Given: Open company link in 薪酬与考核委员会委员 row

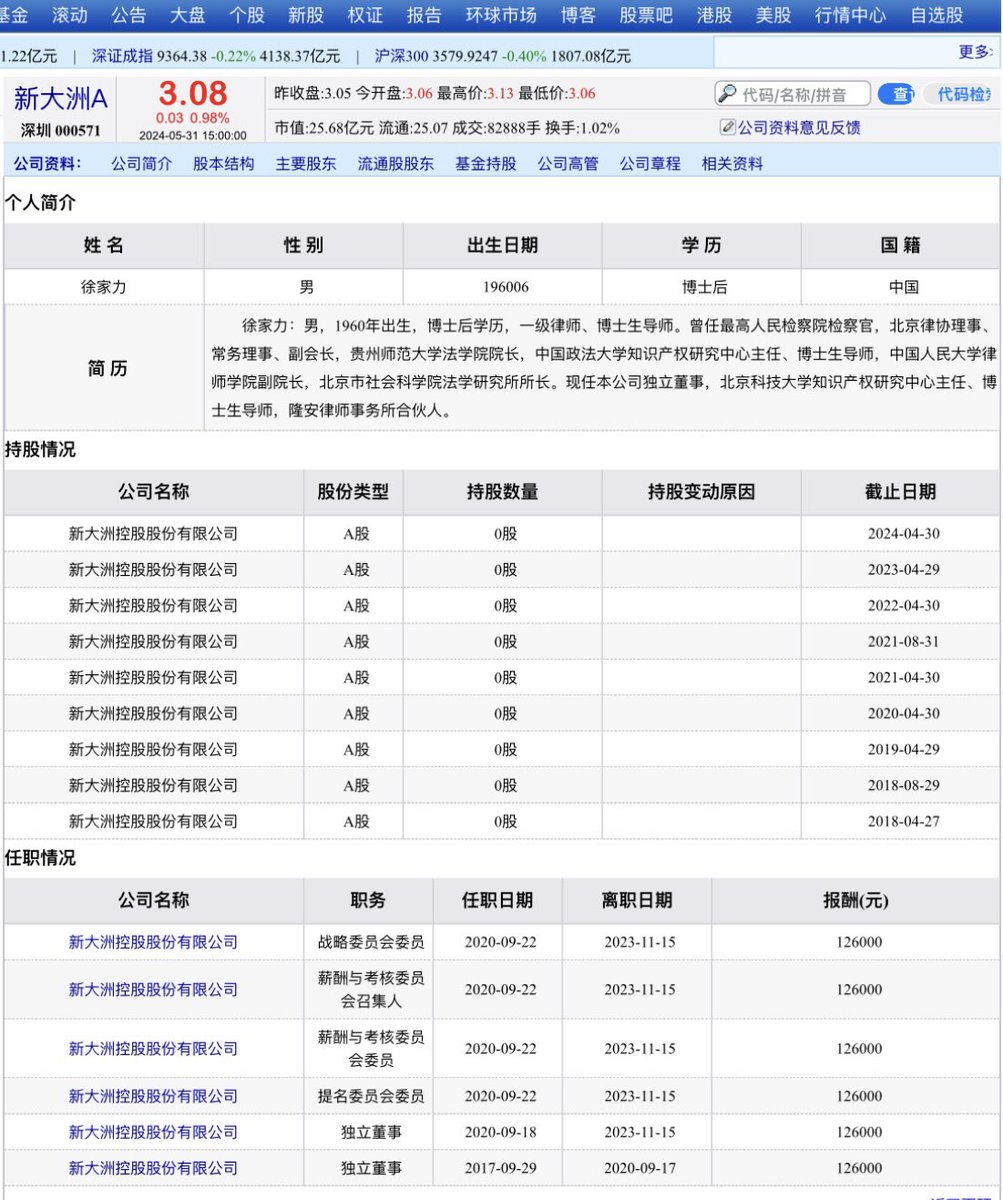Looking at the screenshot, I should (153, 1048).
